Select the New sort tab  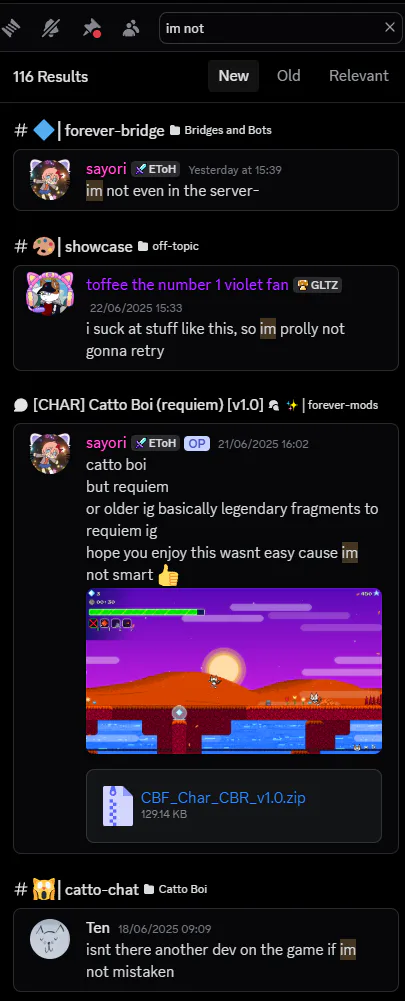pyautogui.click(x=233, y=76)
